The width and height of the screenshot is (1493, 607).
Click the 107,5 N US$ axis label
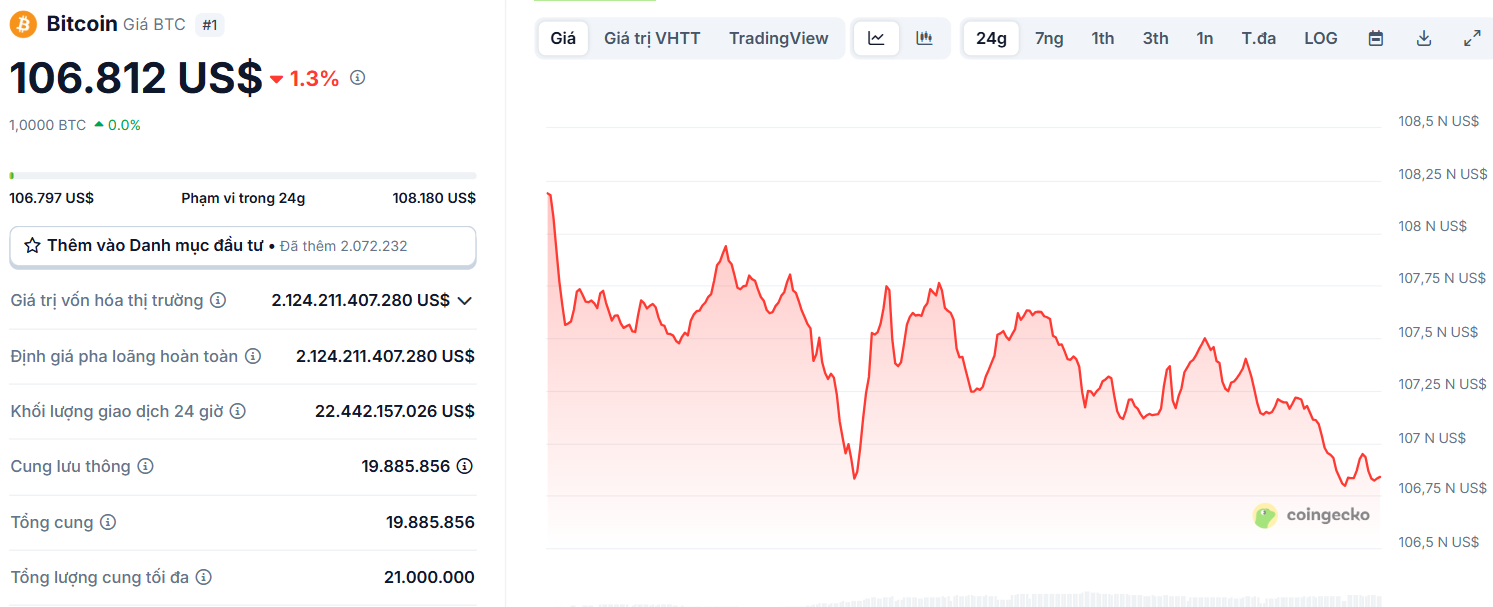1438,332
